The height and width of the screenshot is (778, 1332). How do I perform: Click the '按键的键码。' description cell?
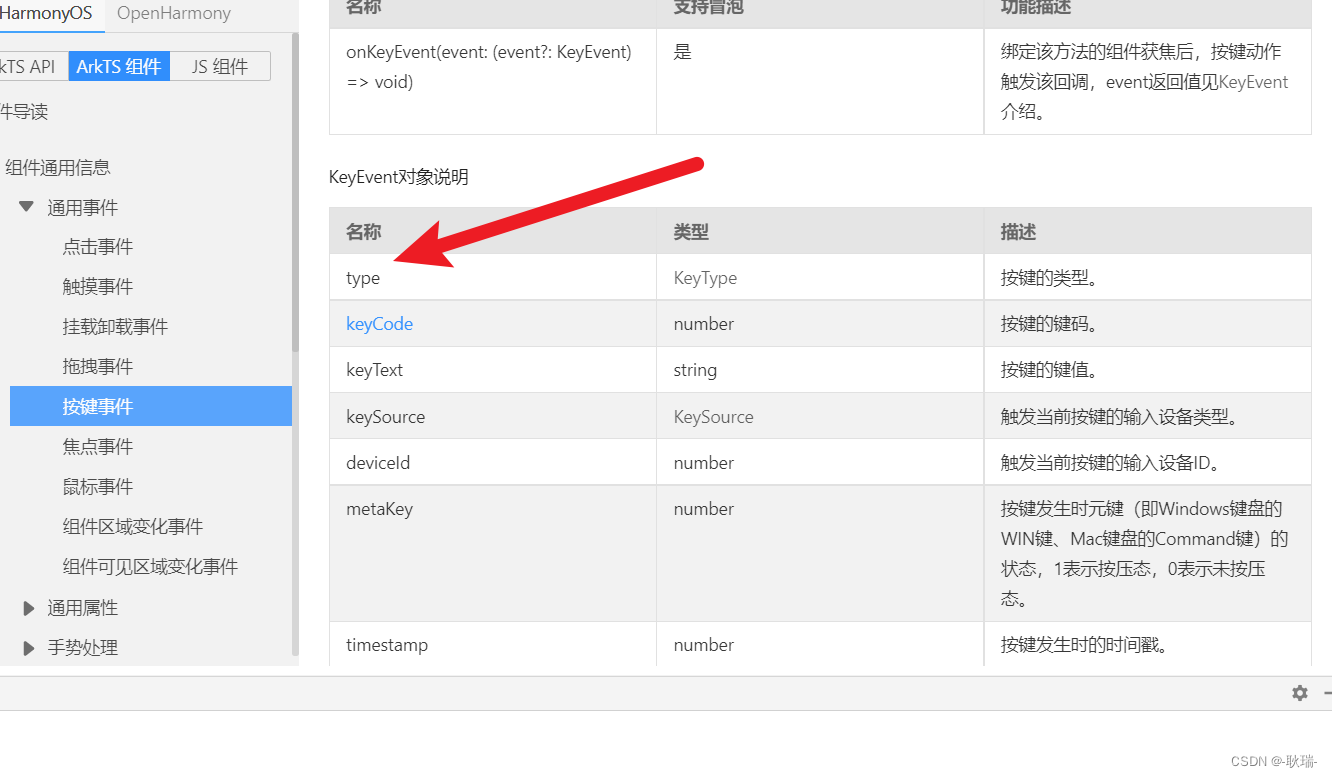click(x=1147, y=324)
